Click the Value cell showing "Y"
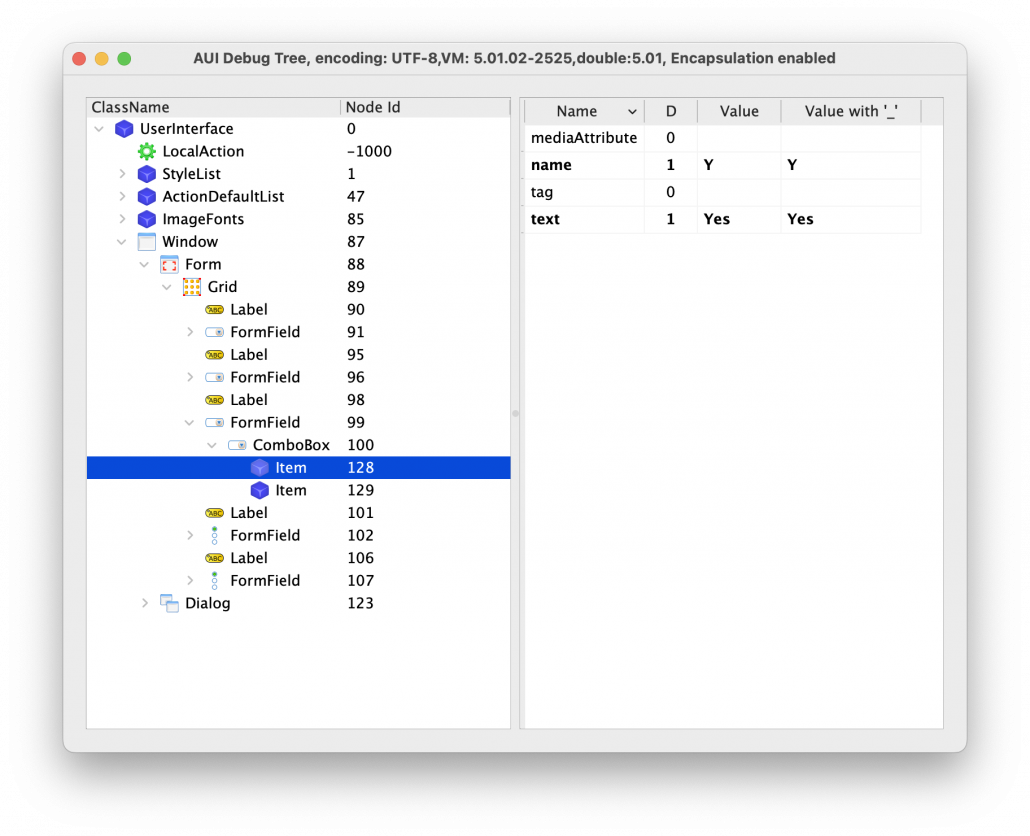Viewport: 1030px width, 836px height. (739, 165)
